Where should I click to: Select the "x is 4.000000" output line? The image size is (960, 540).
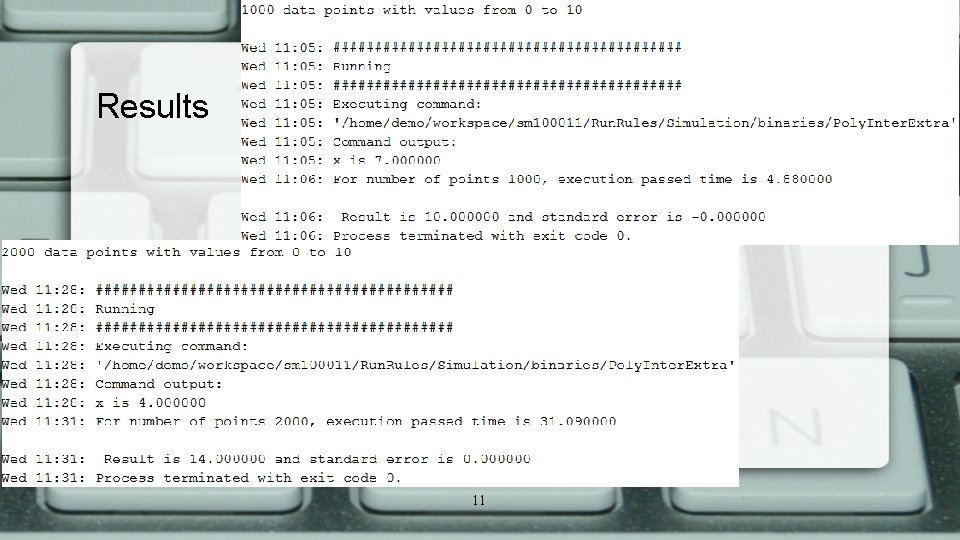point(103,403)
